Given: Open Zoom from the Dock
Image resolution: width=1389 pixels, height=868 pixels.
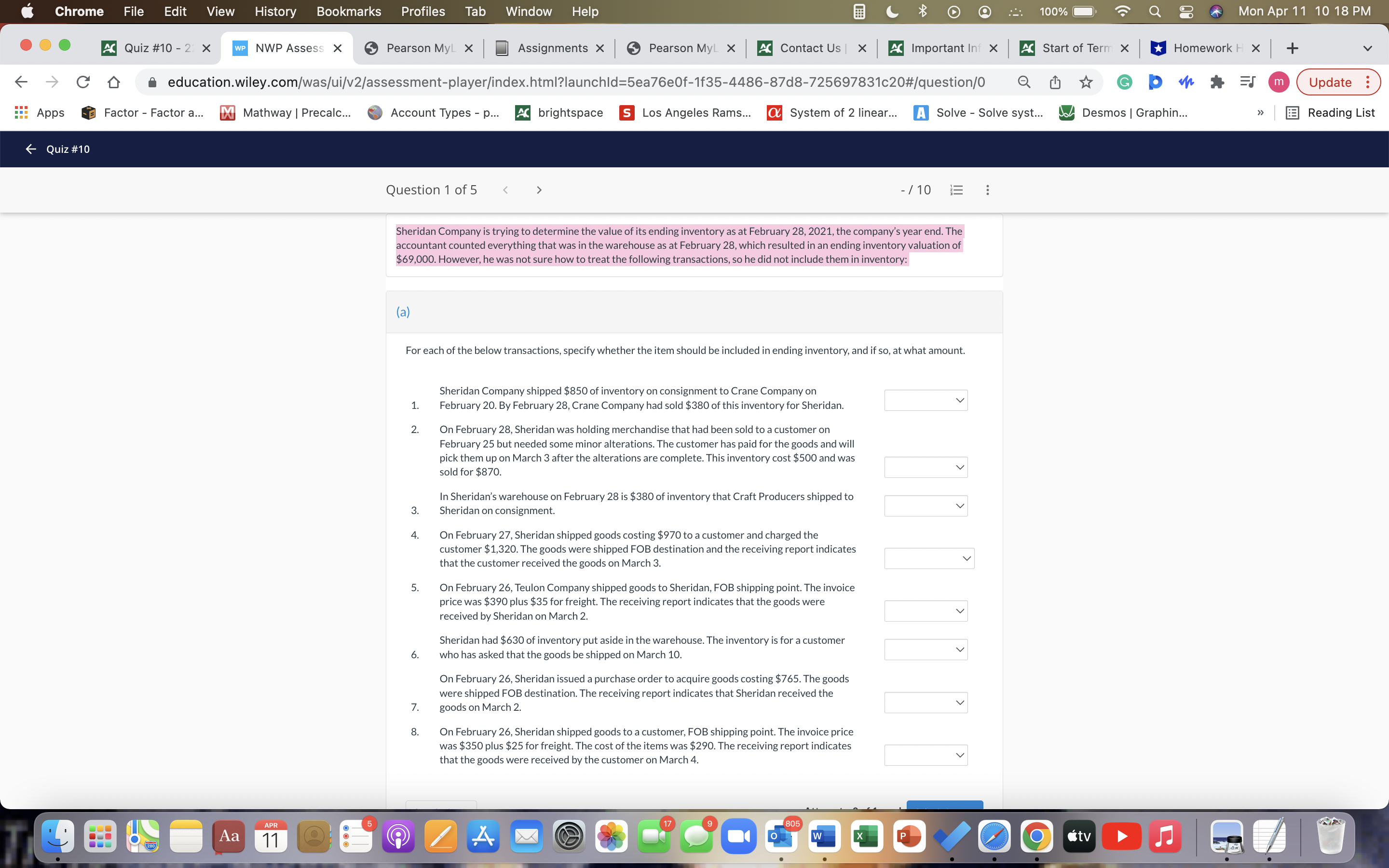Looking at the screenshot, I should tap(738, 837).
